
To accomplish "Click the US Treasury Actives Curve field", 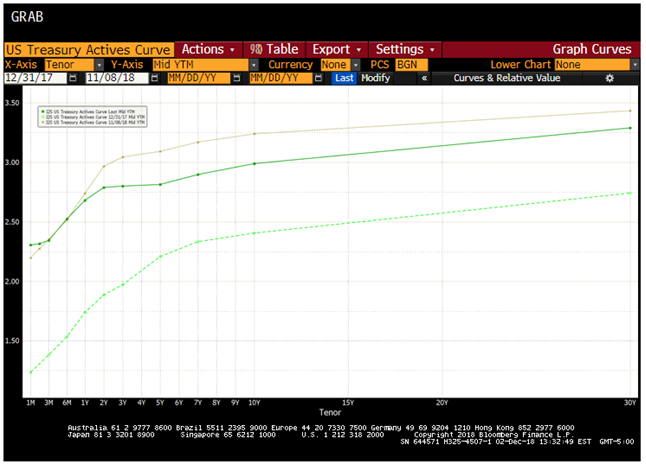I will tap(88, 50).
